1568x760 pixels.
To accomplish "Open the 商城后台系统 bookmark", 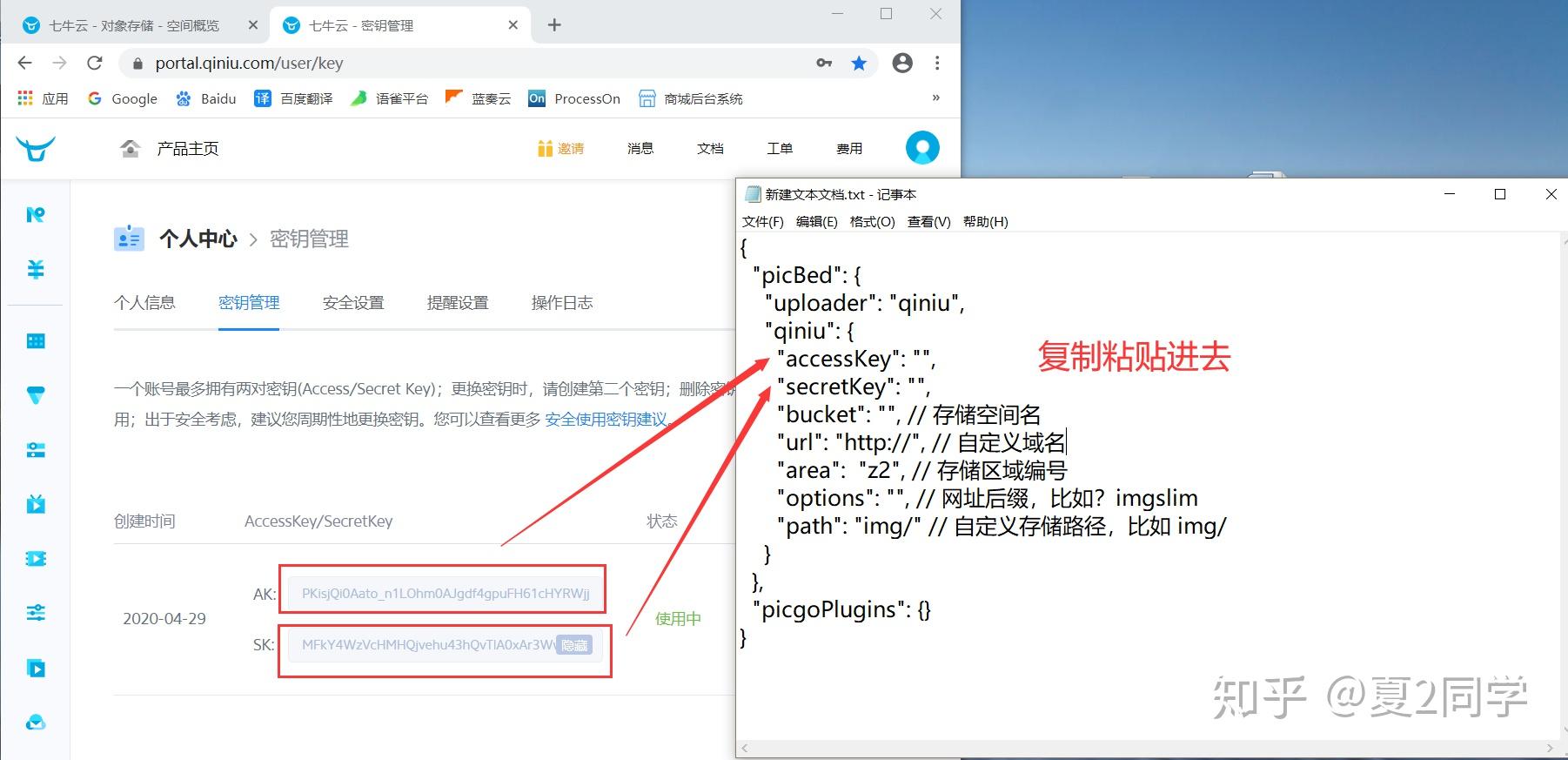I will (691, 98).
